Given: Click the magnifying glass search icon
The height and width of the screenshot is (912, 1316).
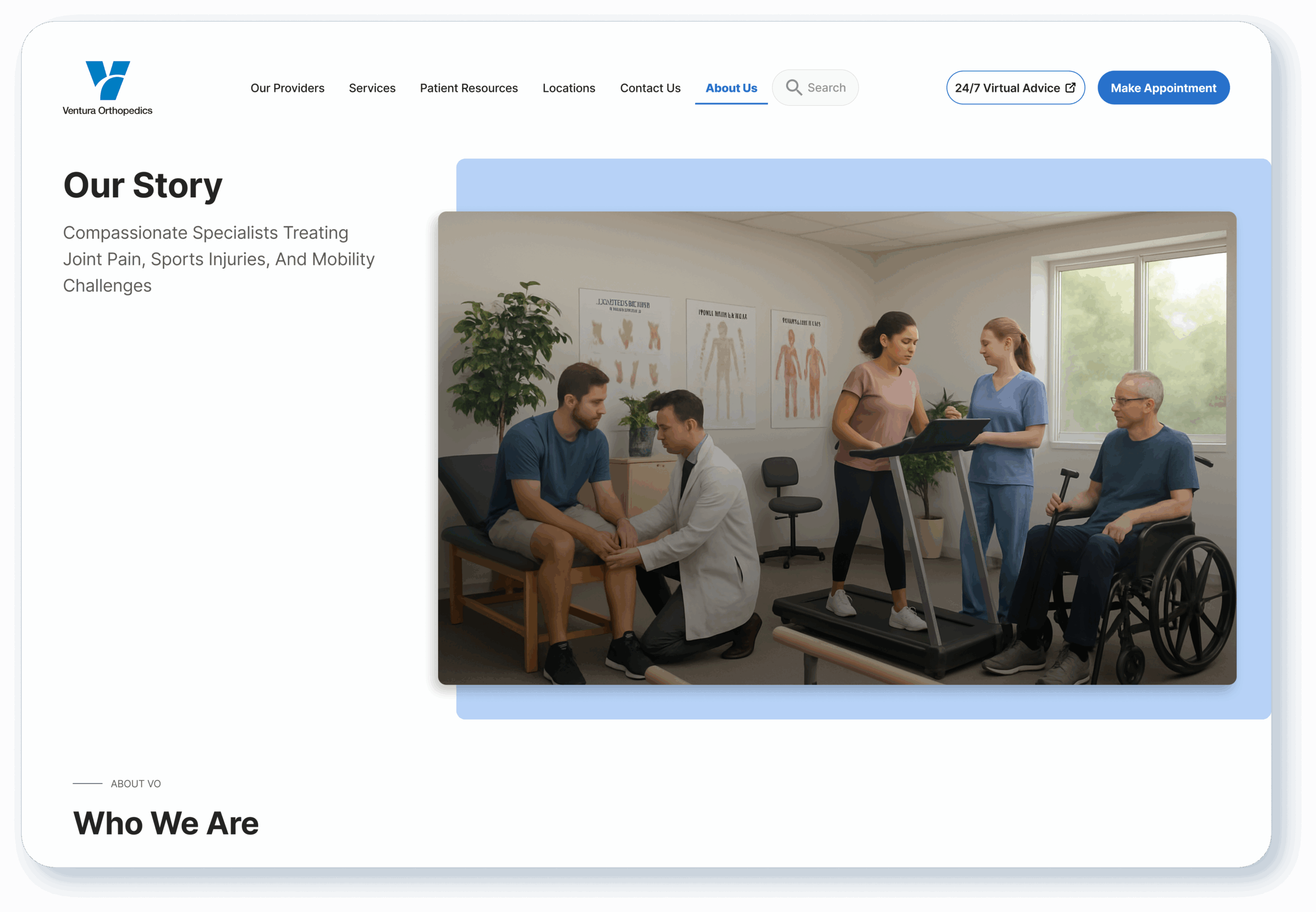Looking at the screenshot, I should [x=794, y=87].
